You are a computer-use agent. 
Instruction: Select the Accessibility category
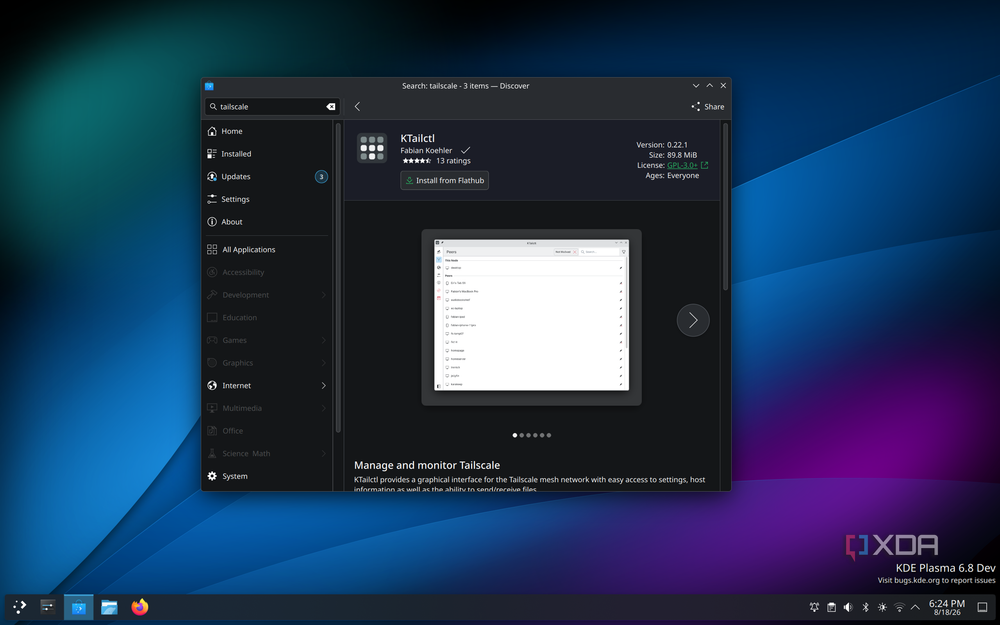click(268, 272)
